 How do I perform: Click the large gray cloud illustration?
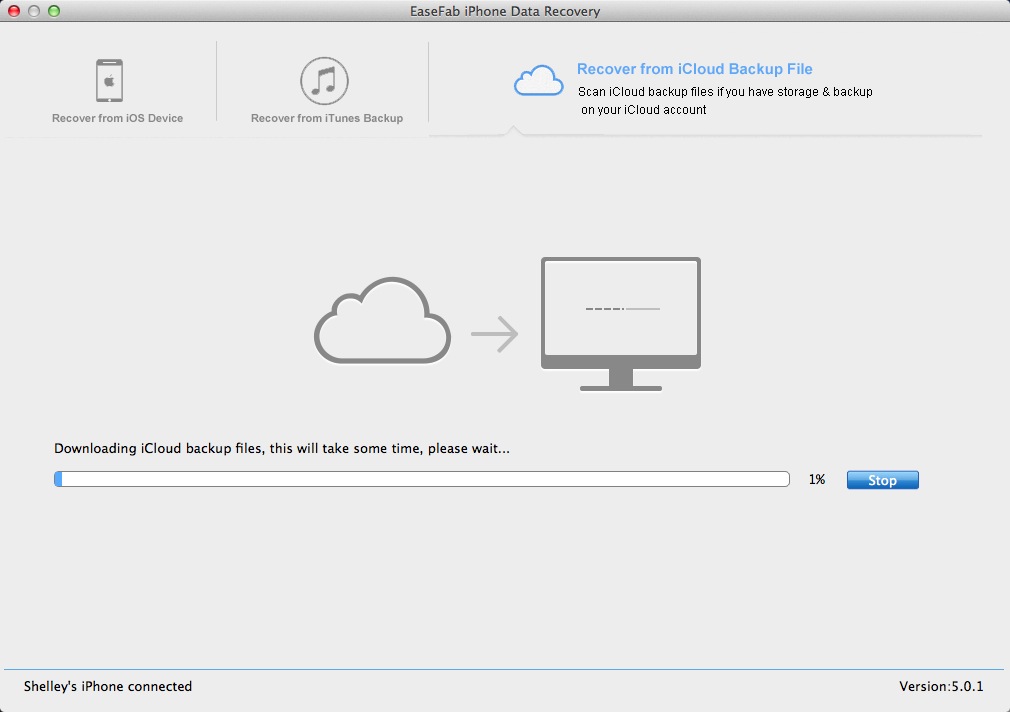382,320
